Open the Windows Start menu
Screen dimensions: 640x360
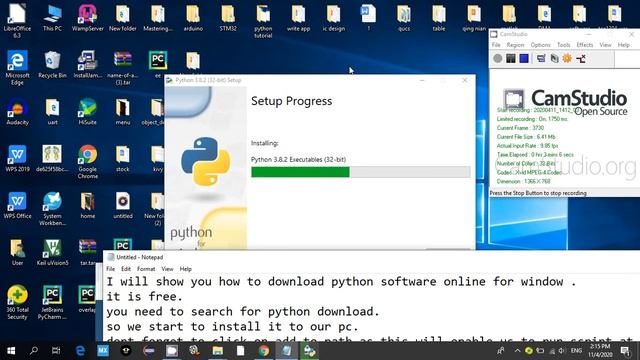point(11,351)
